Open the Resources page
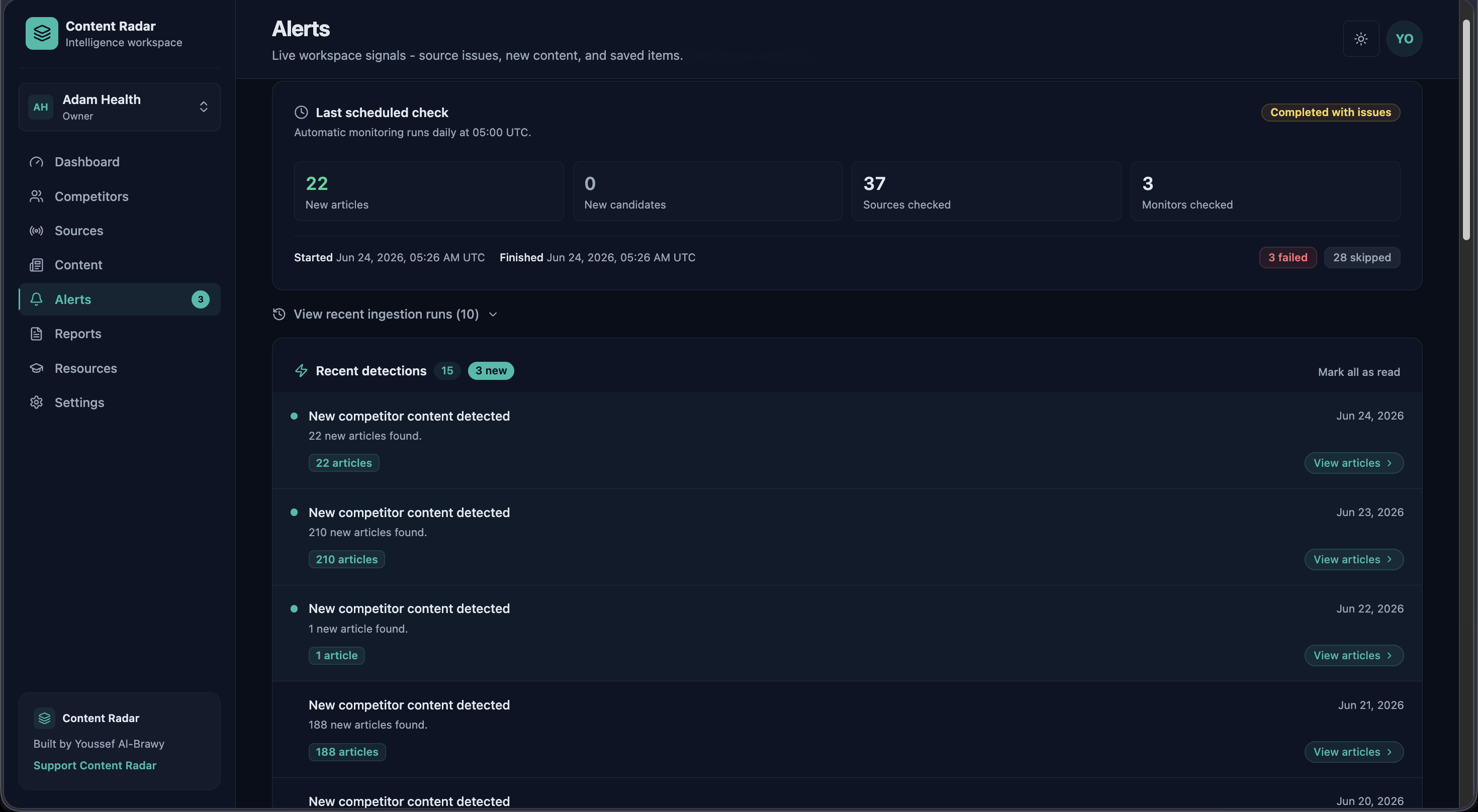This screenshot has width=1478, height=812. click(x=119, y=368)
